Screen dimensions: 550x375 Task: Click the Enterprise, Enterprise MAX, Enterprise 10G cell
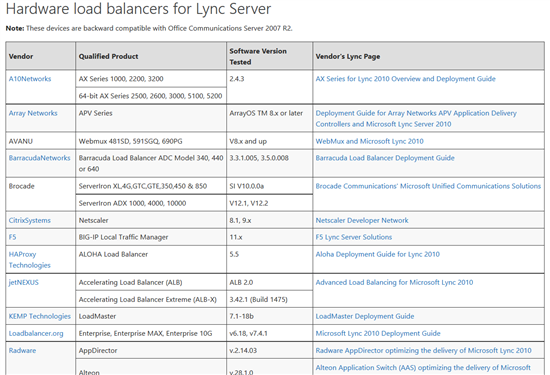tap(151, 334)
